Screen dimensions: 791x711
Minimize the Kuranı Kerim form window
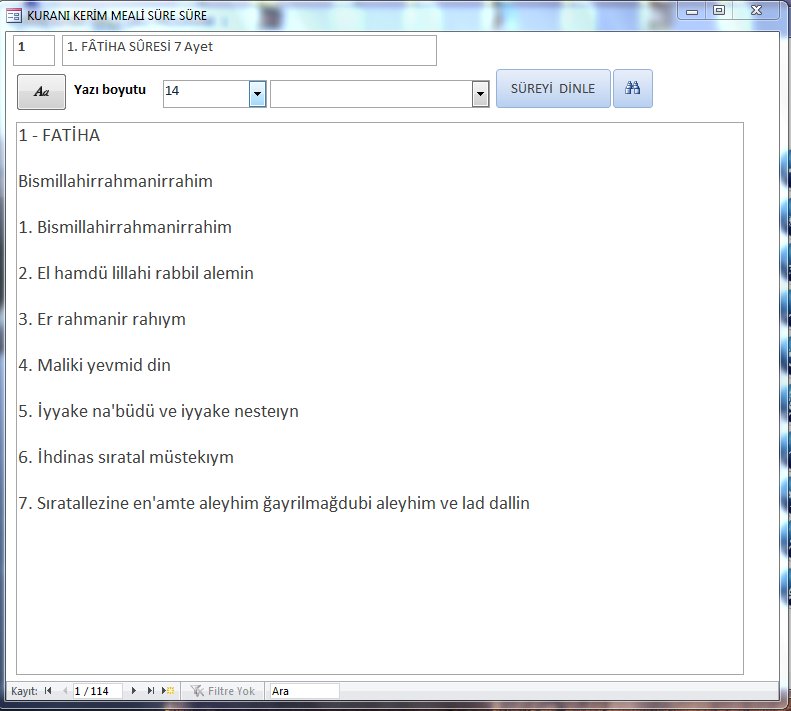pos(692,10)
